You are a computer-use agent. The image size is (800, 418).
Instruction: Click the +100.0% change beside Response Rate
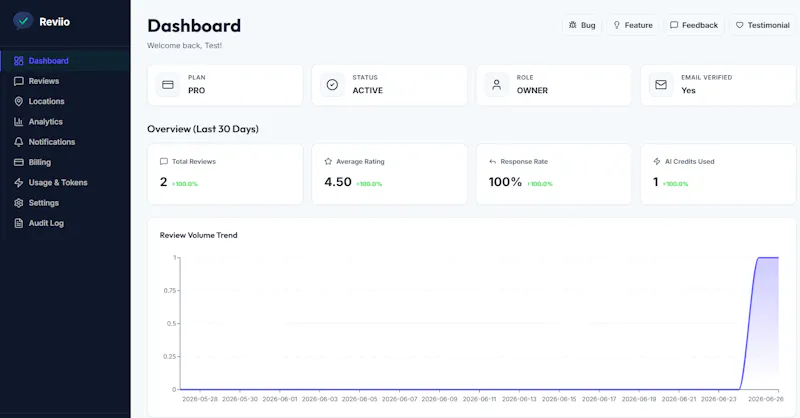[x=540, y=184]
